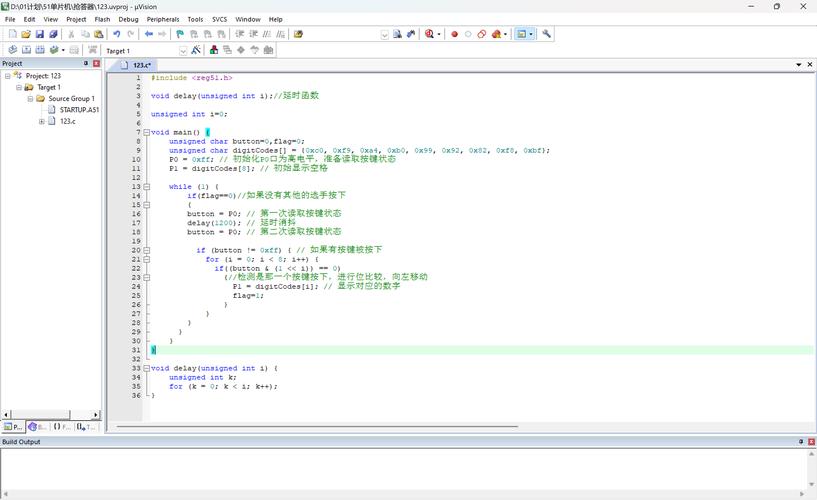Insert breakpoint using red circle icon
Viewport: 817px width, 500px height.
point(454,34)
